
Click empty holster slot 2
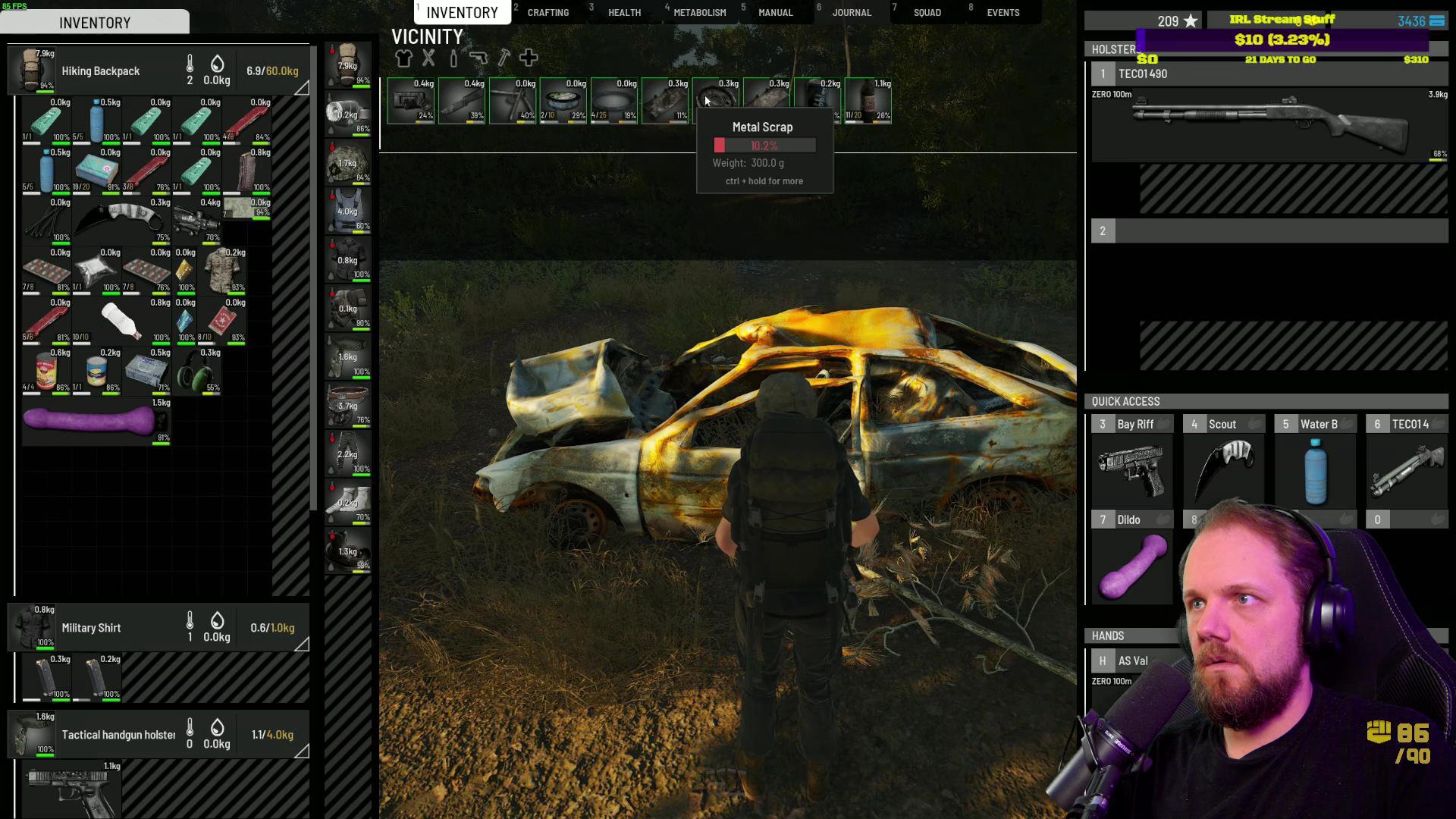(x=1270, y=231)
